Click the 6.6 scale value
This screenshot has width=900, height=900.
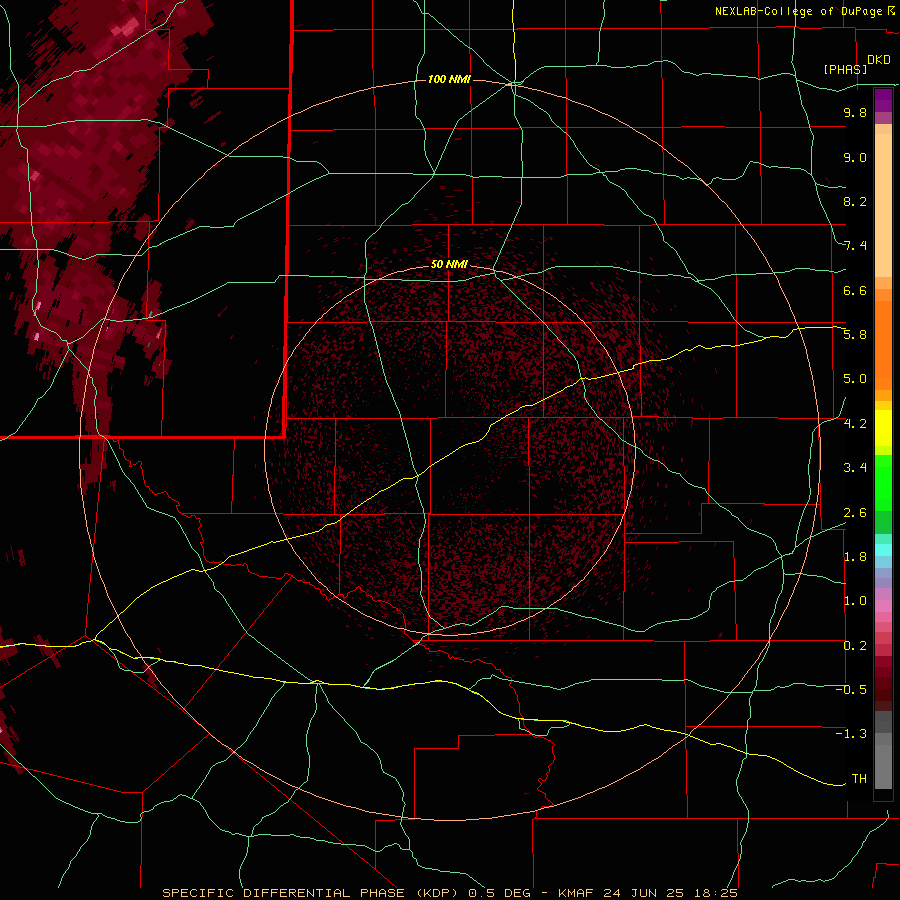(855, 290)
